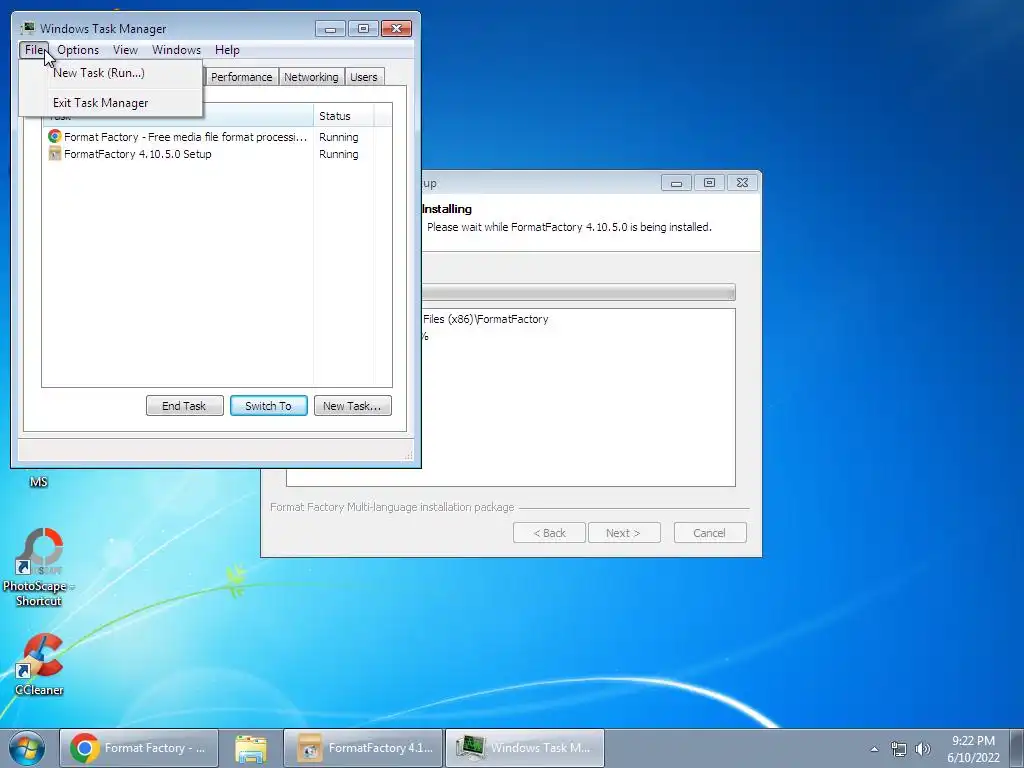Click Next in the FormatFactory Setup window
The width and height of the screenshot is (1024, 768).
[624, 533]
